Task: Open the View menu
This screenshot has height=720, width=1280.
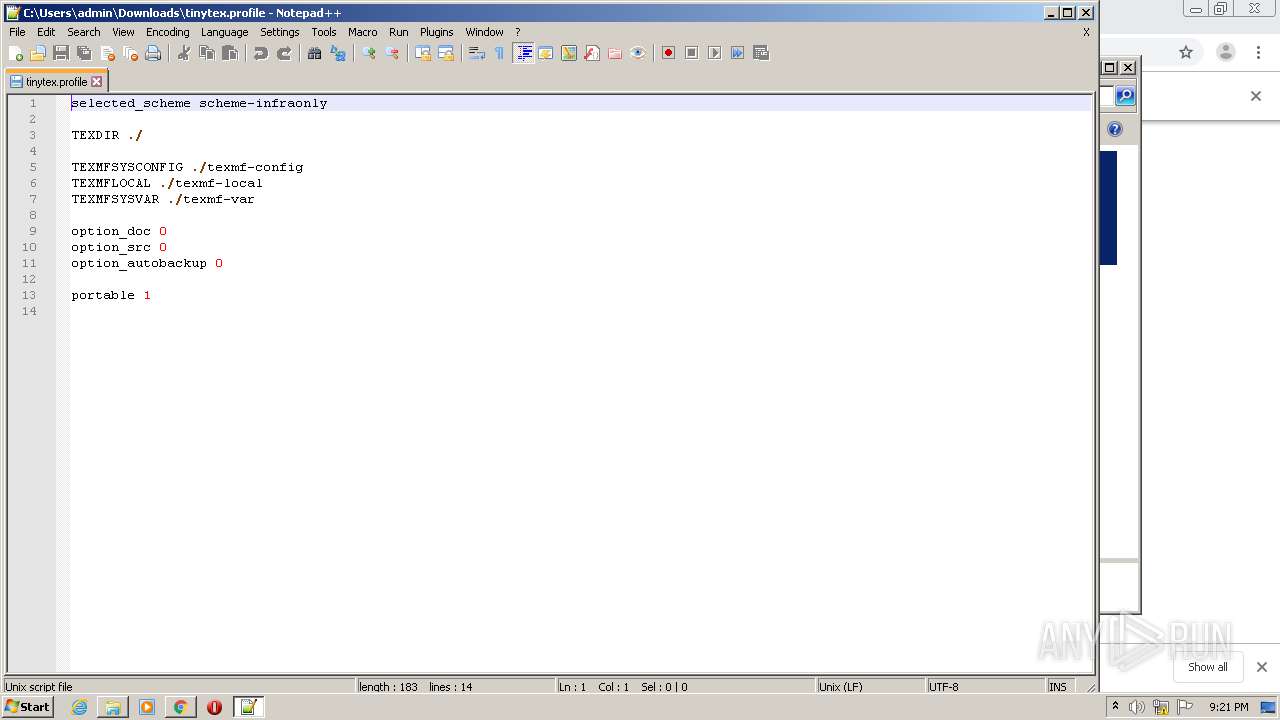Action: (123, 32)
